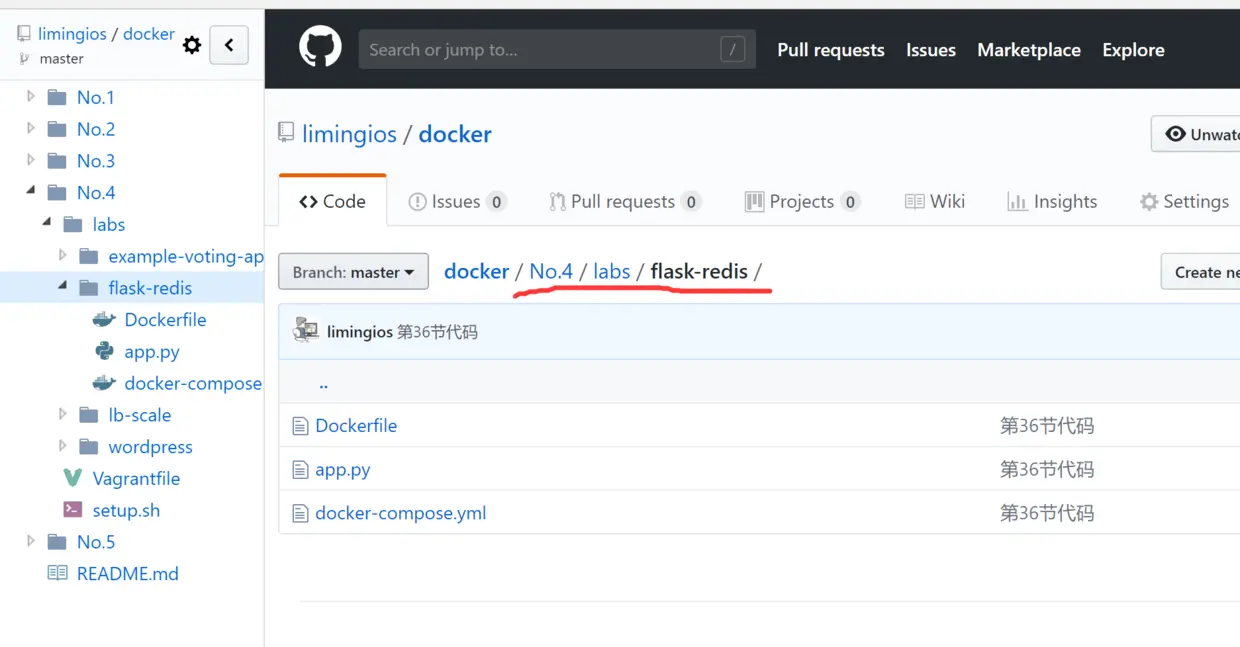1240x647 pixels.
Task: Click limingios owner link in repo title
Action: [x=349, y=134]
